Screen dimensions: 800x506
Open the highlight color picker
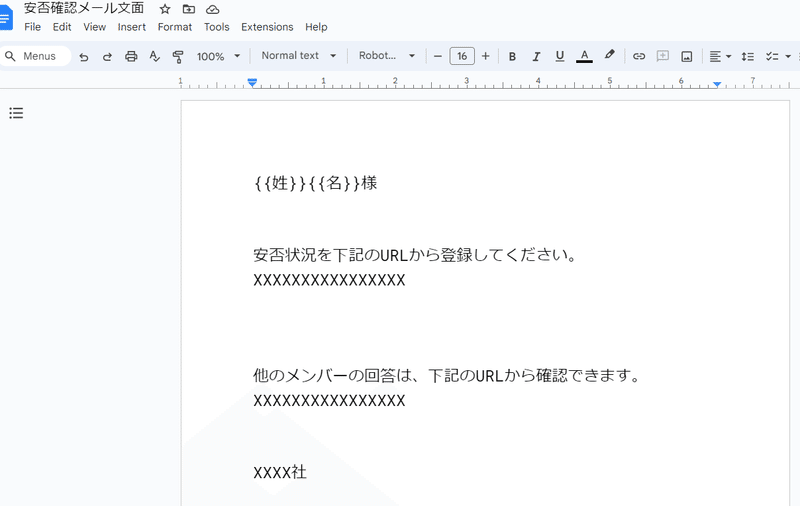coord(609,55)
